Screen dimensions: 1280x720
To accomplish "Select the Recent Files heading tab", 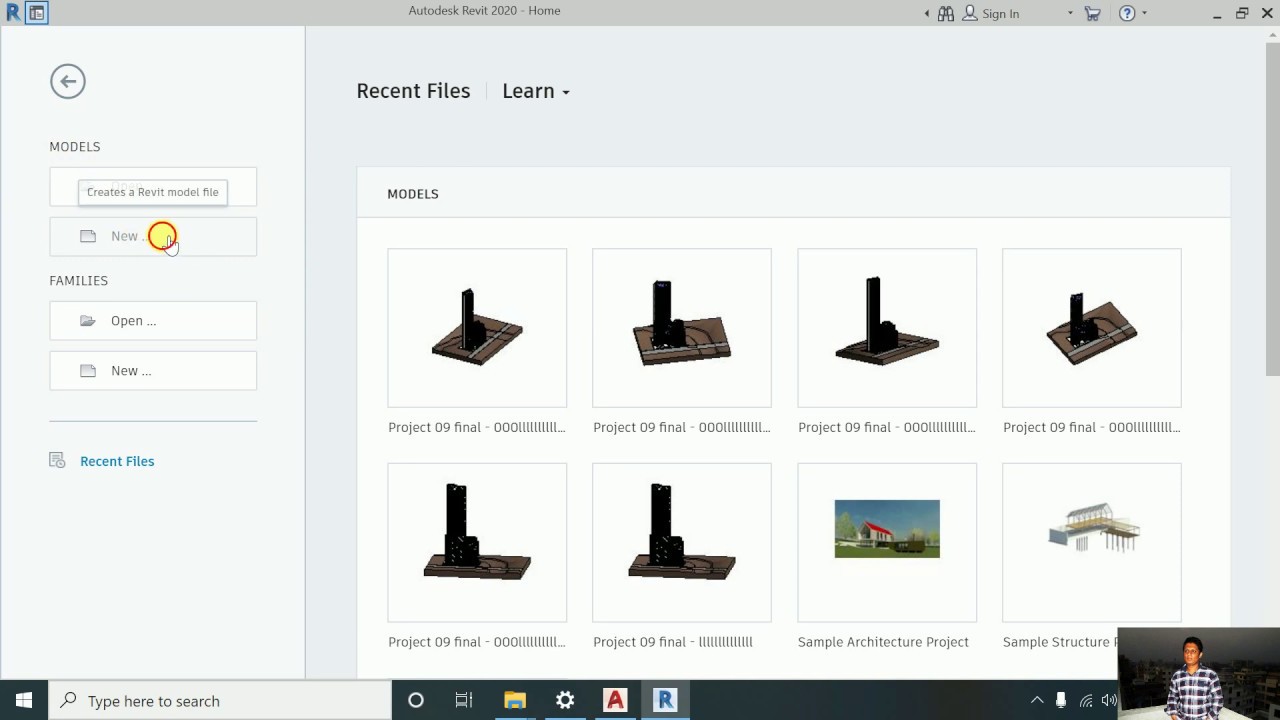I will pyautogui.click(x=413, y=91).
